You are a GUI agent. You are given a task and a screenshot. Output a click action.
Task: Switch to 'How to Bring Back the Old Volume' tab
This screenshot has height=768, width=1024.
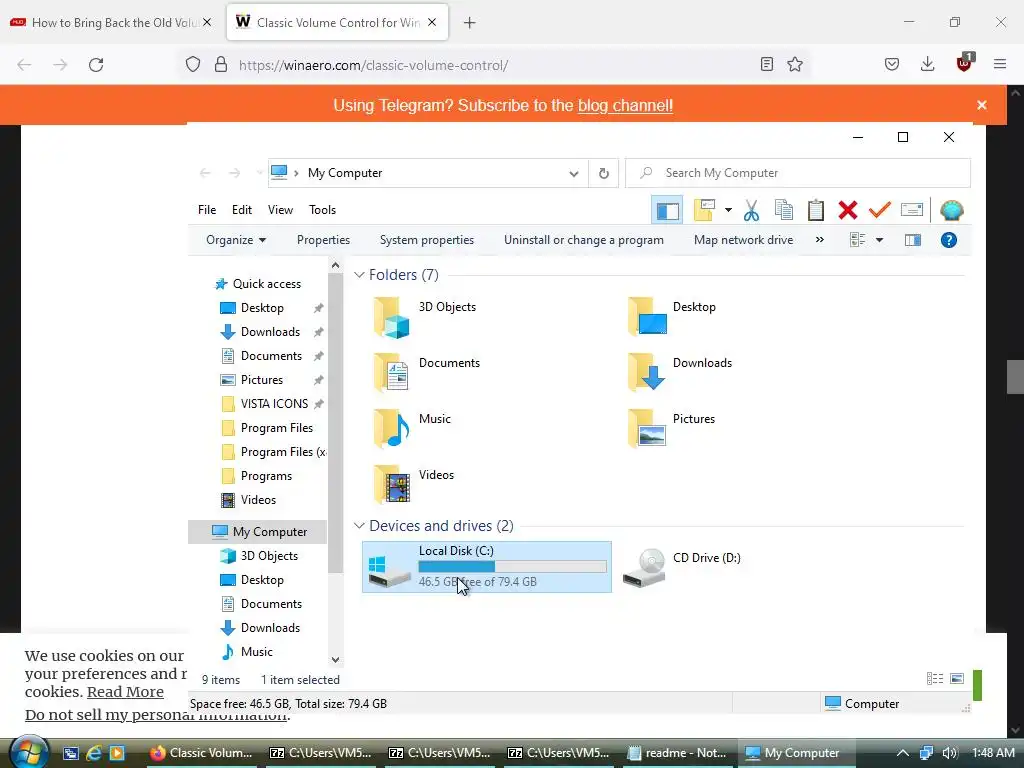(x=111, y=22)
